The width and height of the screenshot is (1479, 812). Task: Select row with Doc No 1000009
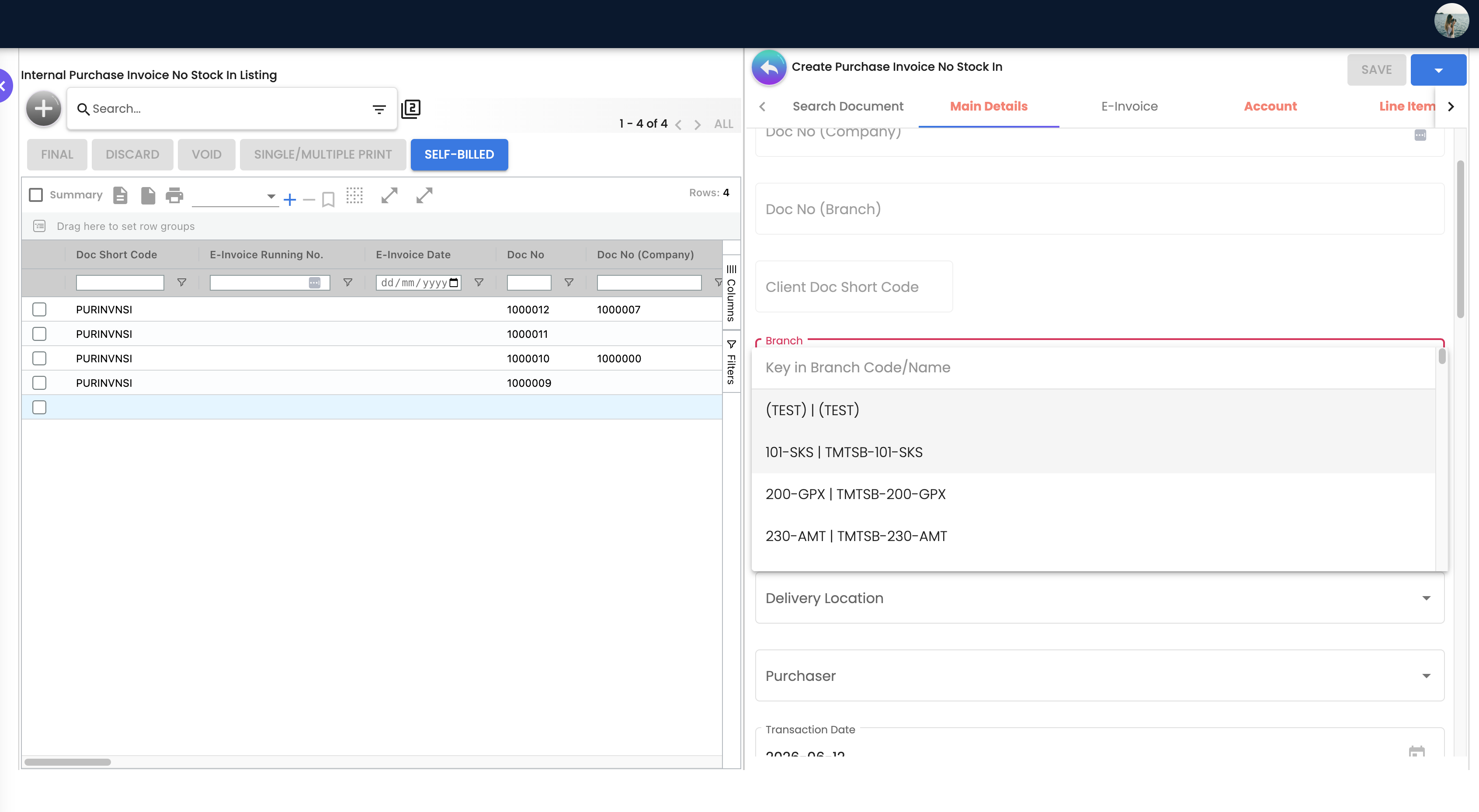[39, 383]
